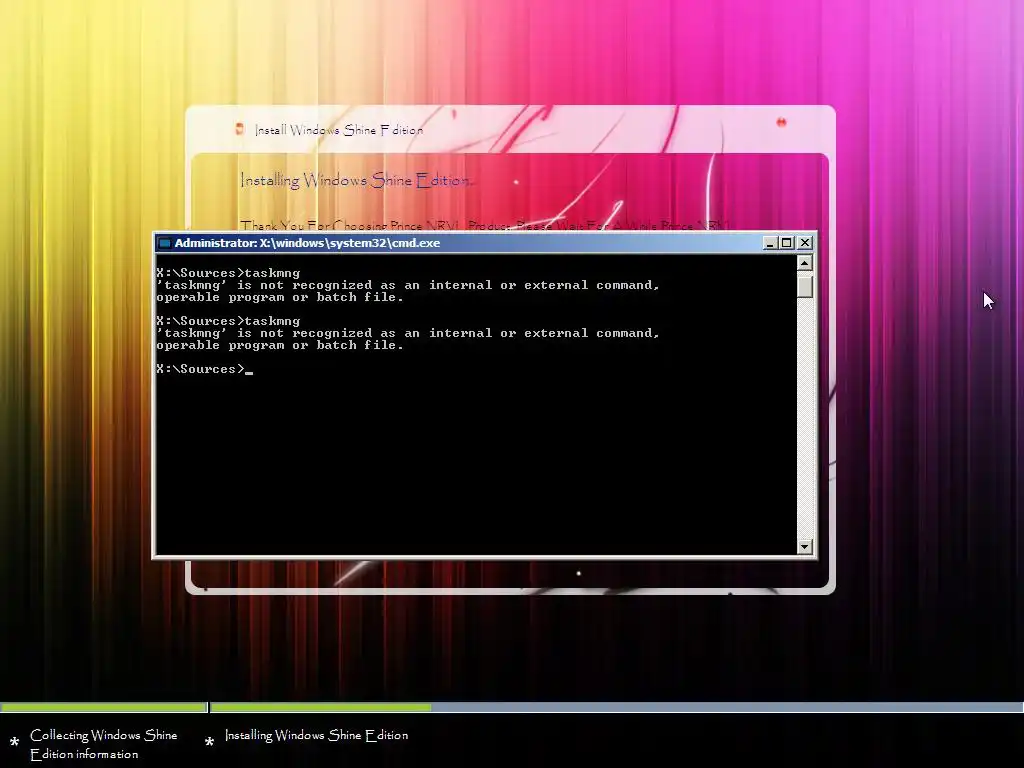
Task: Click the second installing progress bar segment
Action: tap(616, 707)
